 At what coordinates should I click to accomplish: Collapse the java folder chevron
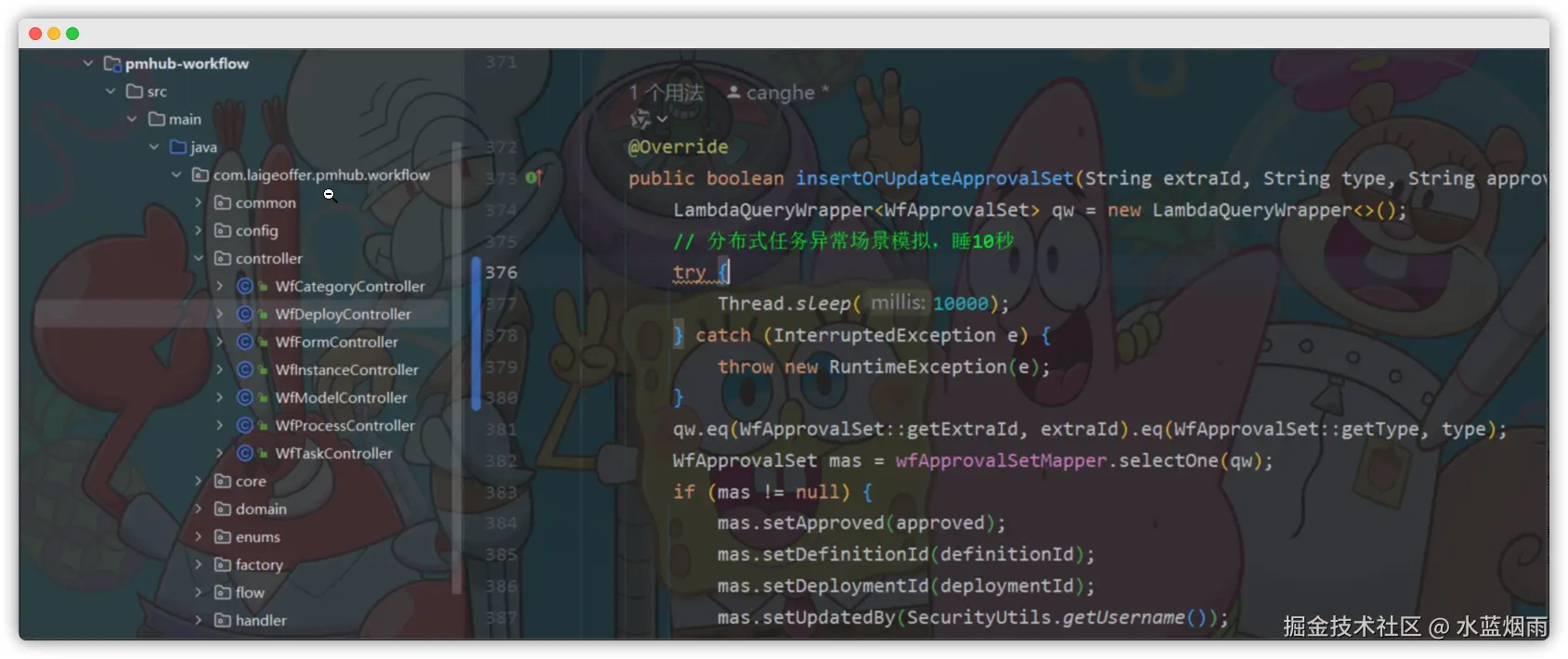click(154, 147)
